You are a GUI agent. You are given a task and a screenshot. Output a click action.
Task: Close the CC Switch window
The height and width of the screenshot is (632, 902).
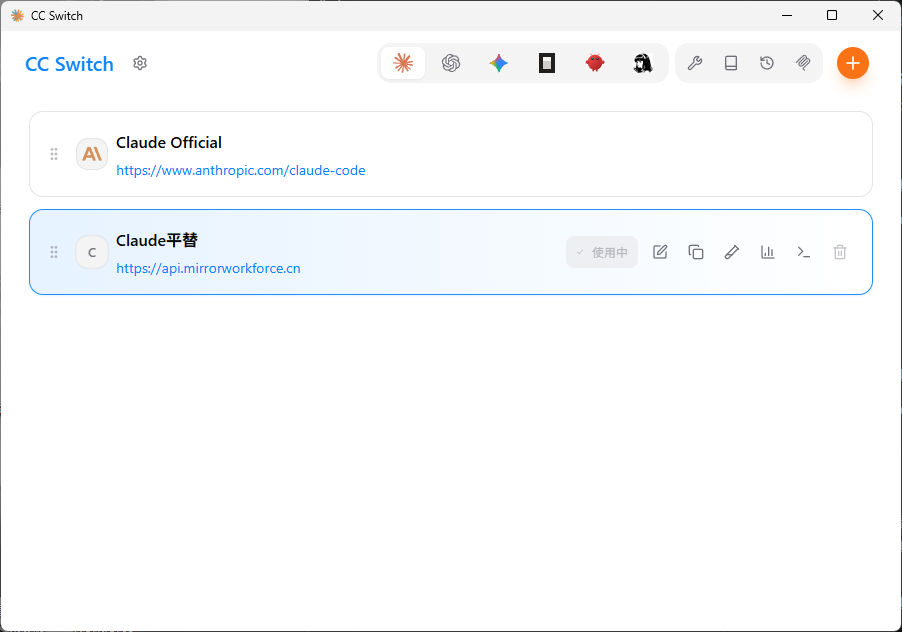click(x=878, y=16)
